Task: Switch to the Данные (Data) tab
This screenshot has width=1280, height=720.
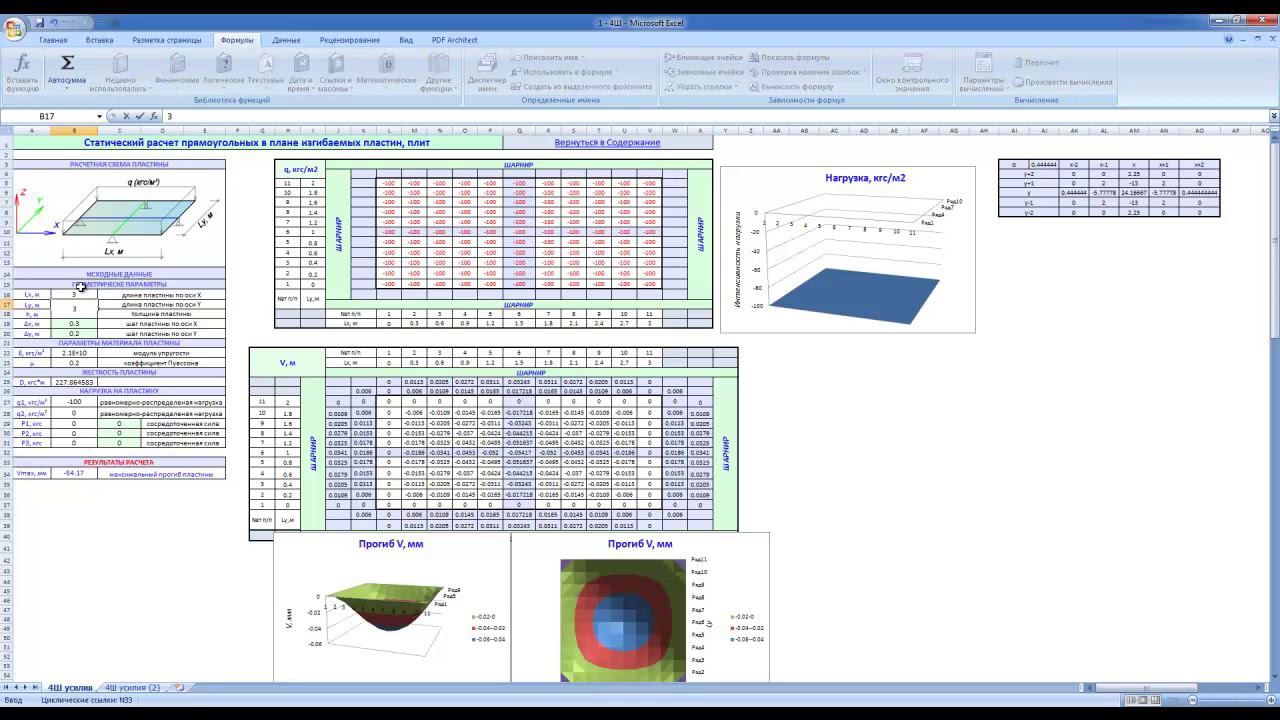Action: (x=286, y=40)
